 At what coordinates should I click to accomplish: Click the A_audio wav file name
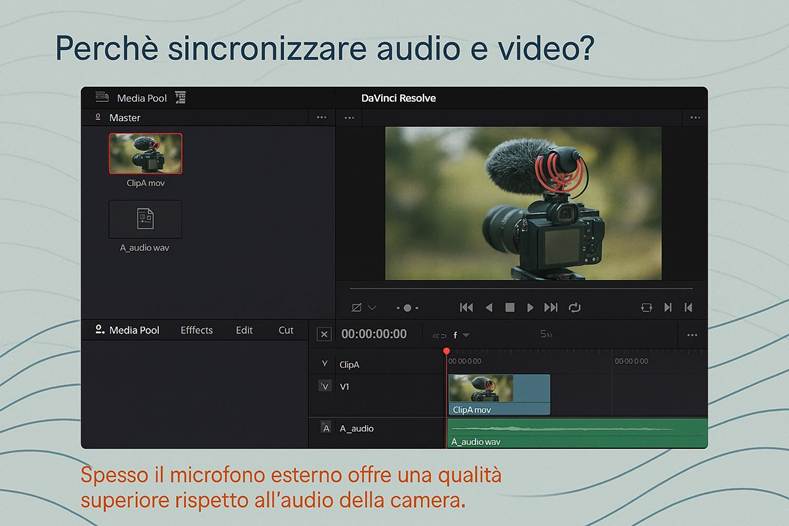click(144, 248)
